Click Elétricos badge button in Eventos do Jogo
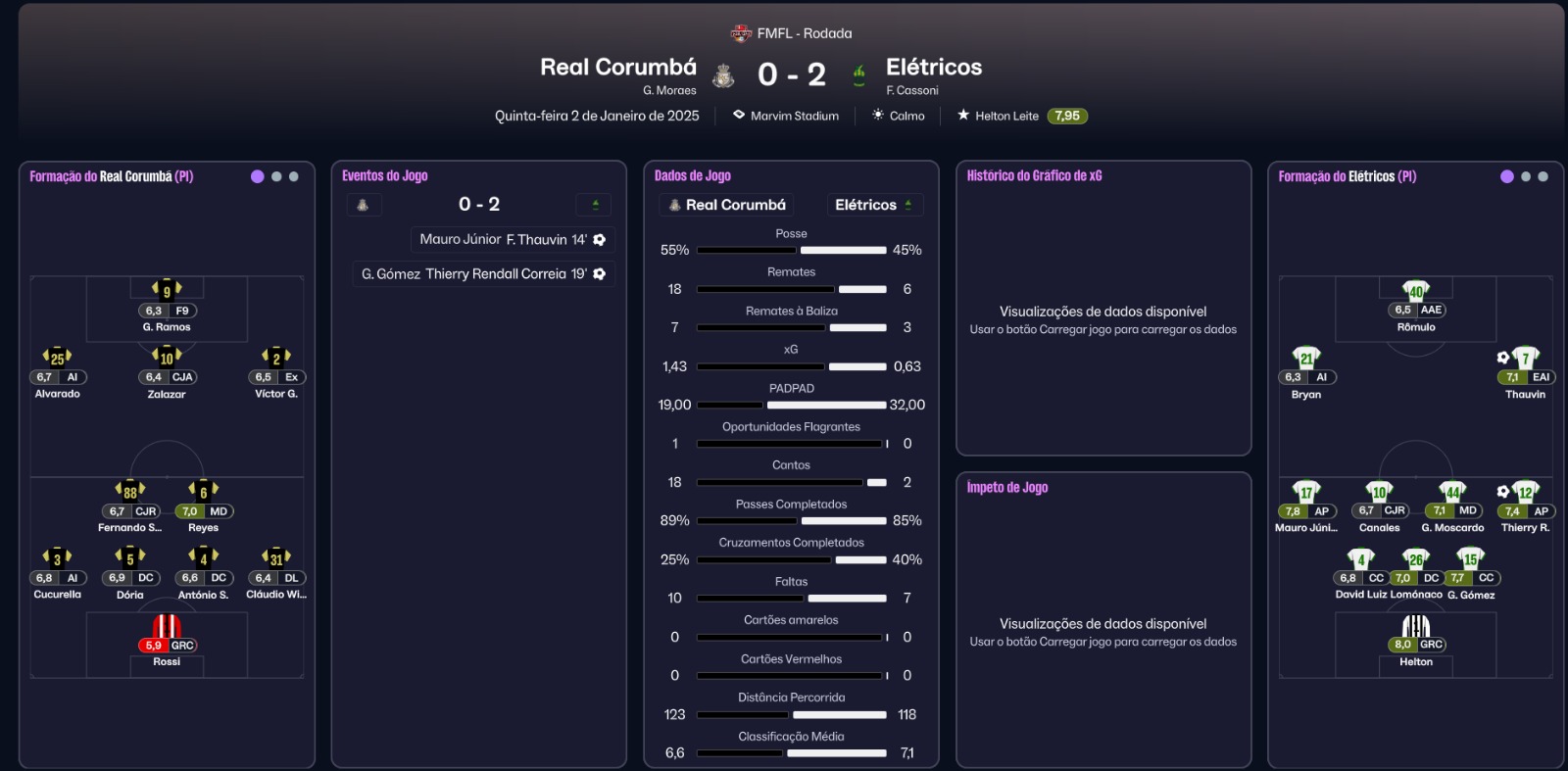This screenshot has width=1568, height=771. (595, 205)
